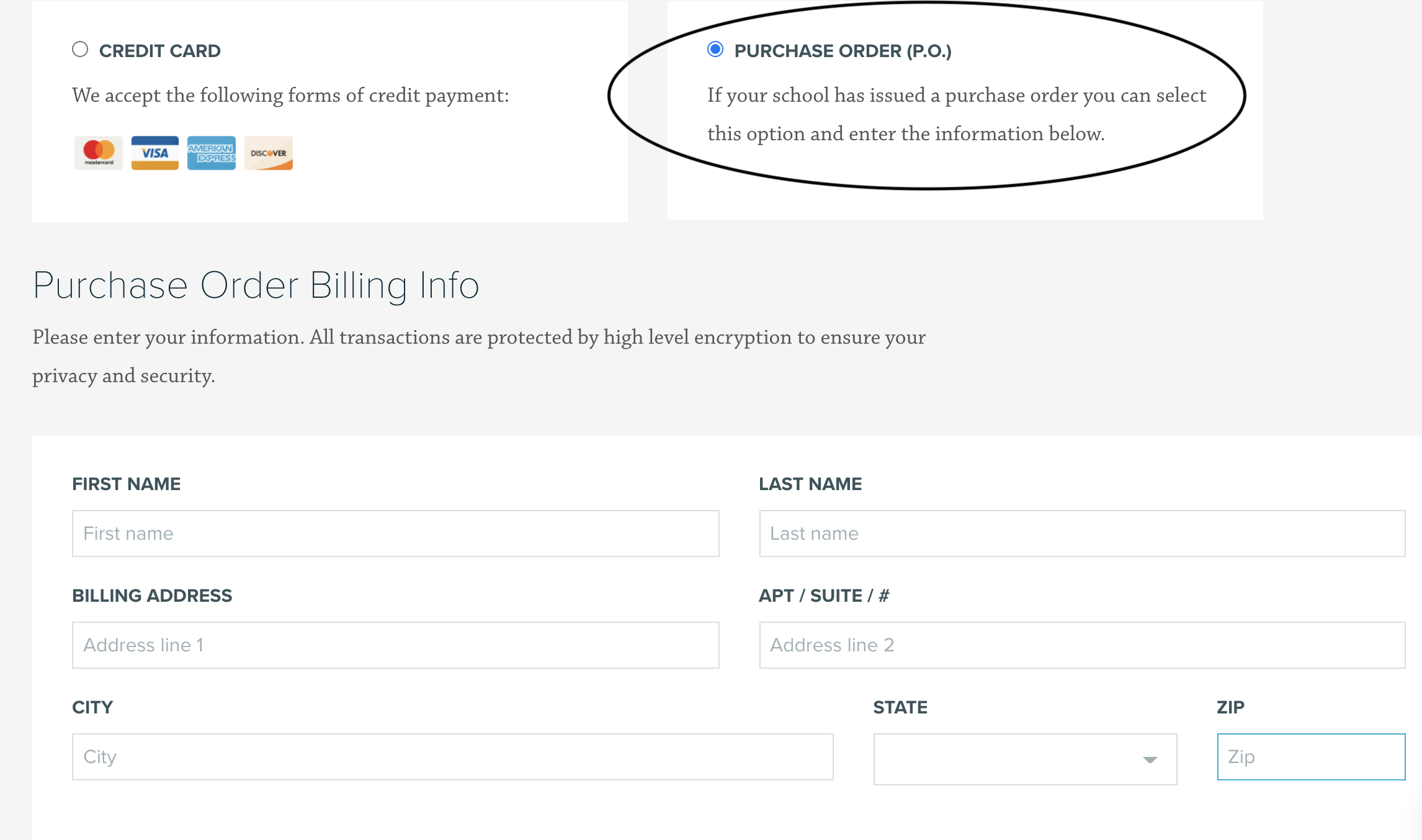Click the American Express card icon
The image size is (1422, 840).
[x=212, y=153]
